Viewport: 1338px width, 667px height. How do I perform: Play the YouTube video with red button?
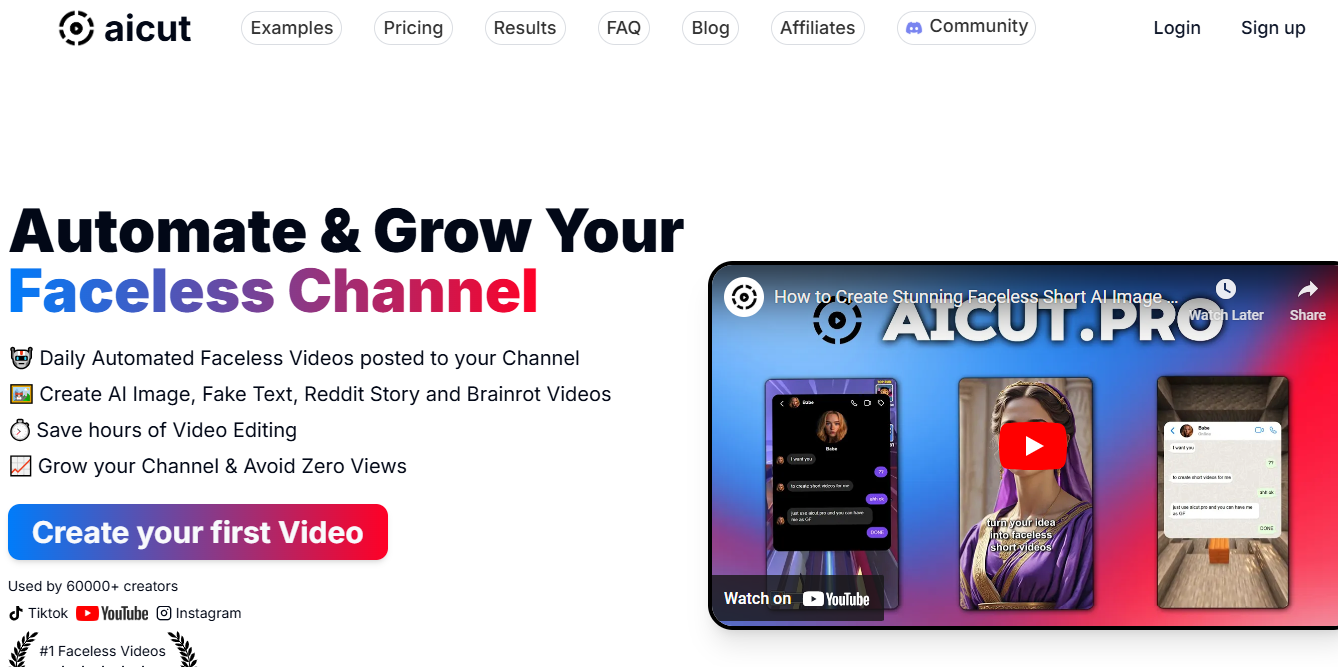click(x=1033, y=446)
